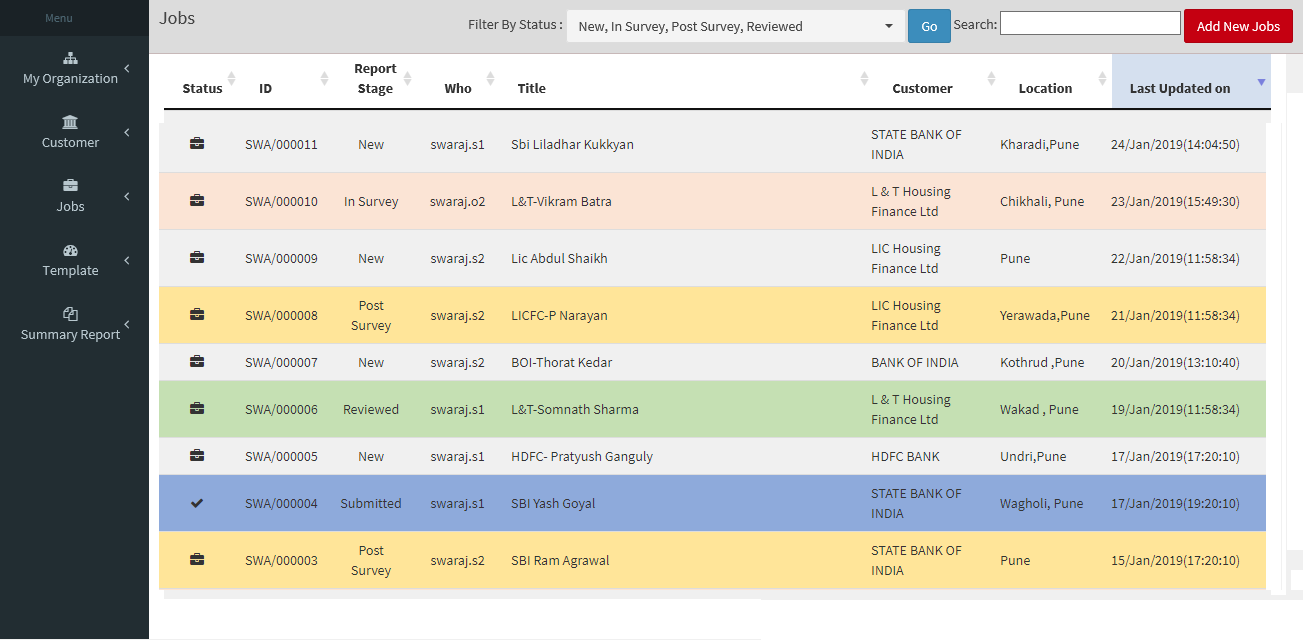Expand Customer menu chevron

click(127, 132)
